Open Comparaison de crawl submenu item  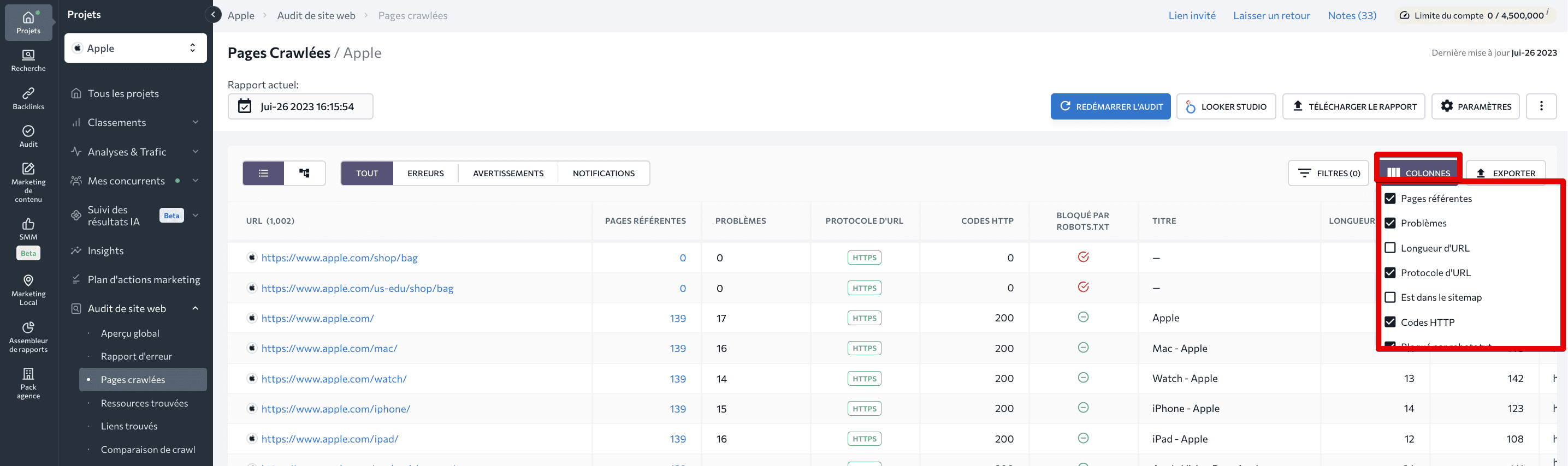pos(148,449)
